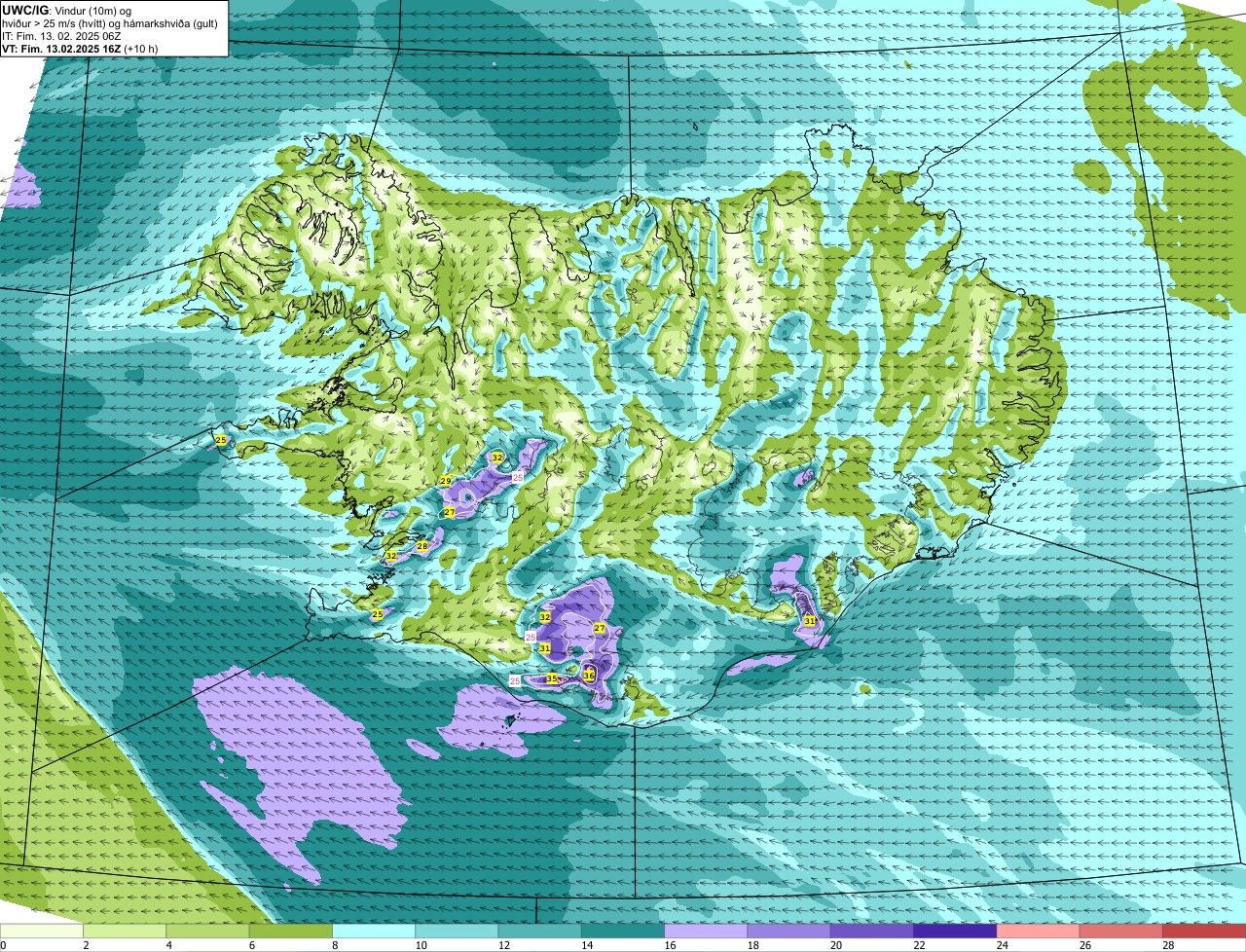Pick the medium teal 12–14 legend swatch
This screenshot has height=952, width=1246.
pyautogui.click(x=539, y=931)
